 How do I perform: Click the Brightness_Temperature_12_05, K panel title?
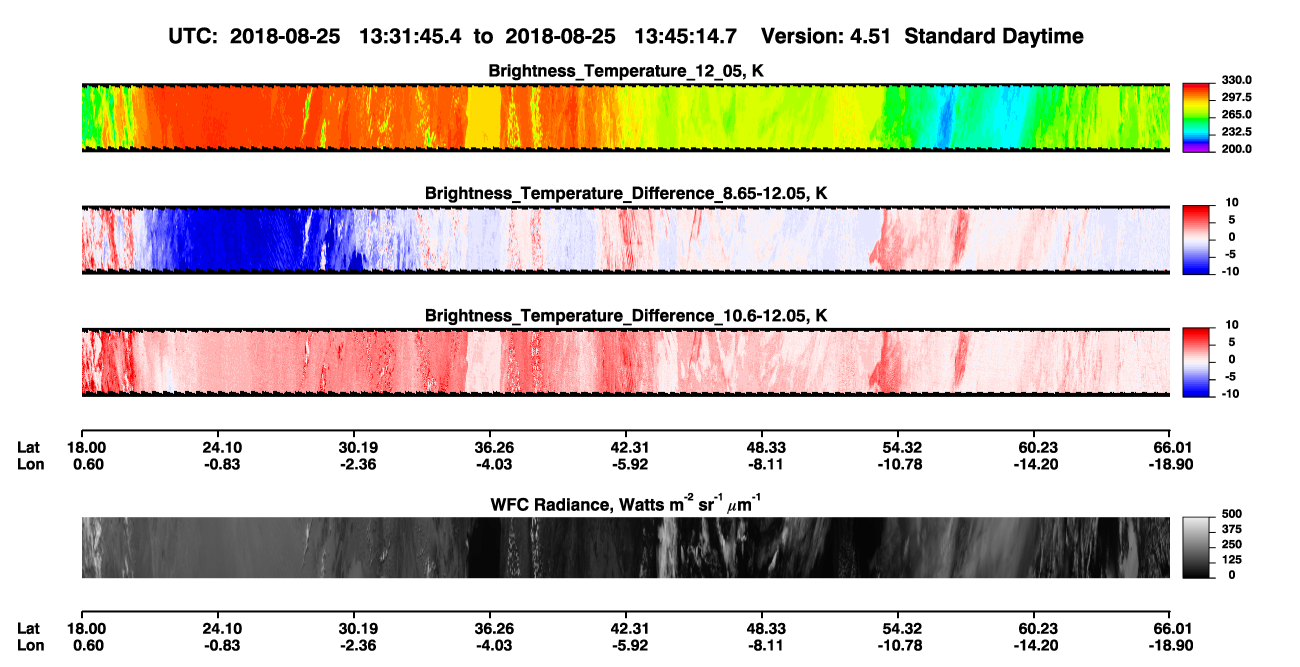coord(626,71)
